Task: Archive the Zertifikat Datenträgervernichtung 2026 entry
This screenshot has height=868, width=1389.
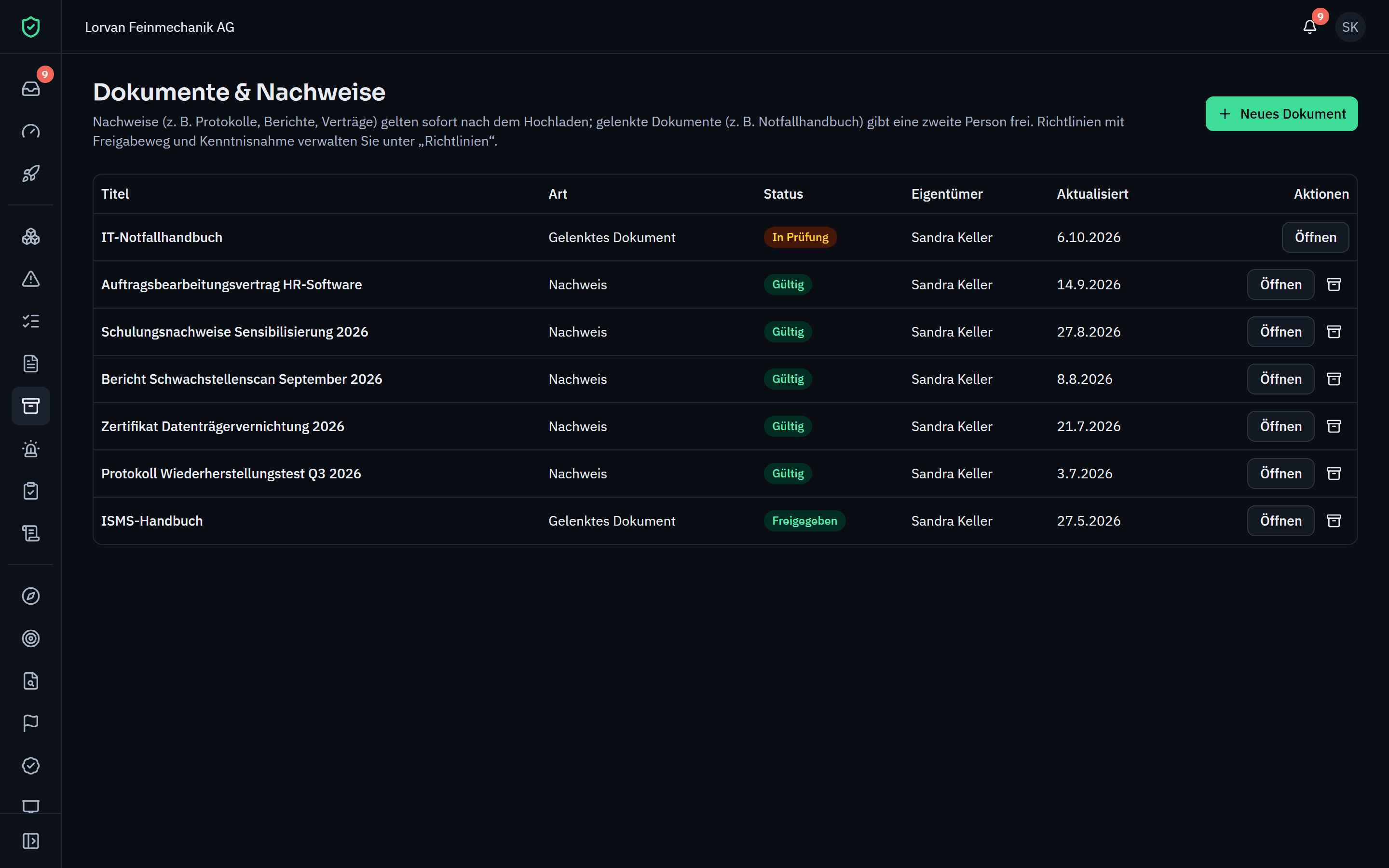Action: (1334, 426)
